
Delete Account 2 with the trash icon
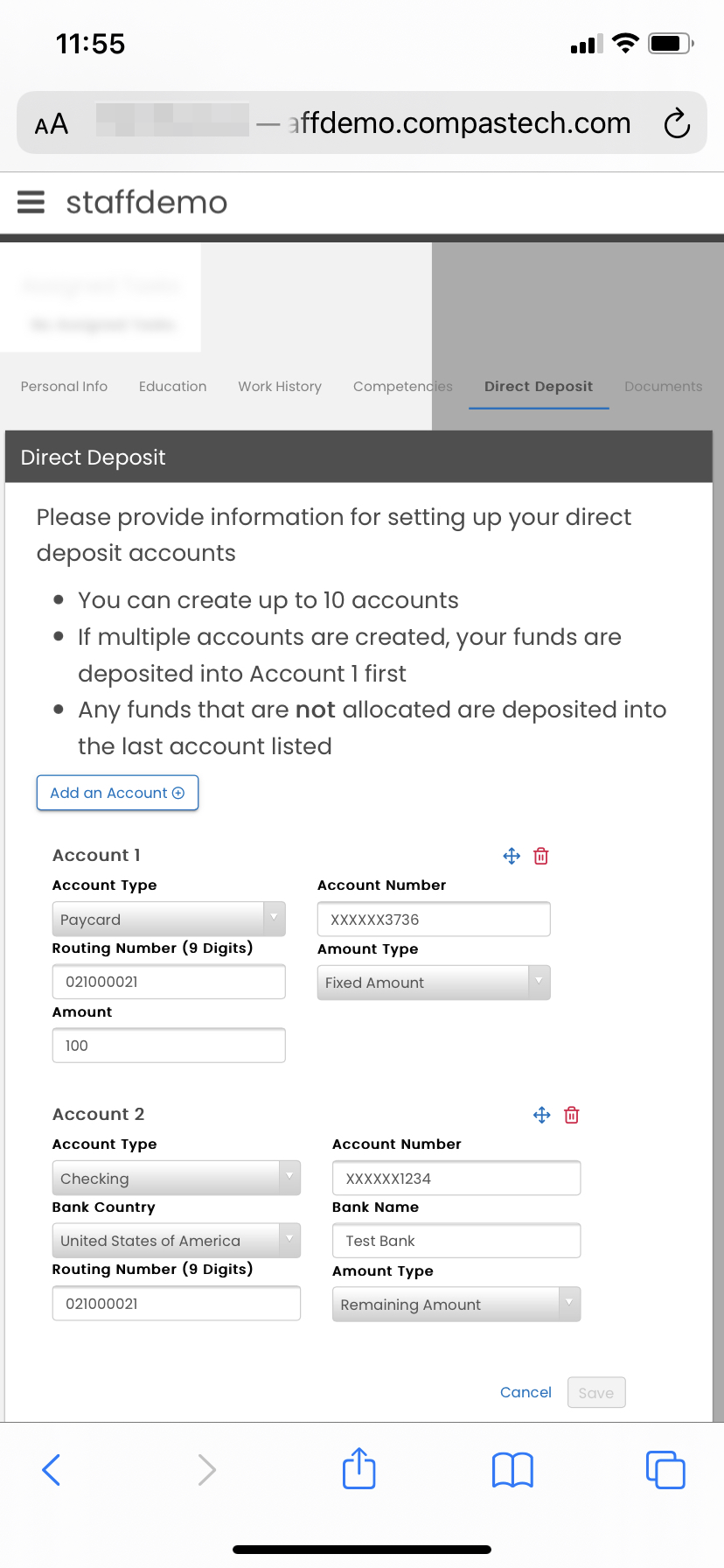point(572,1115)
